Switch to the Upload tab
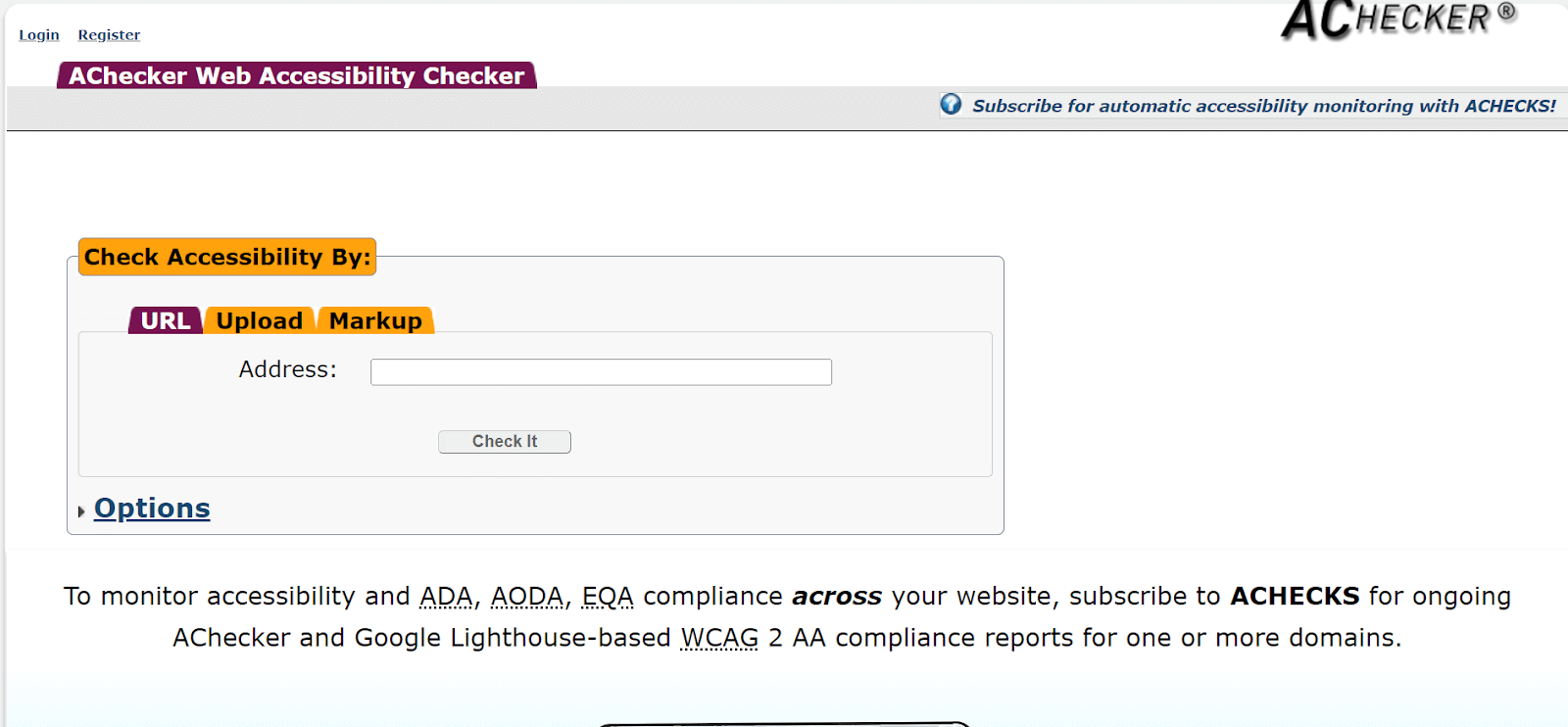The height and width of the screenshot is (727, 1568). (259, 320)
